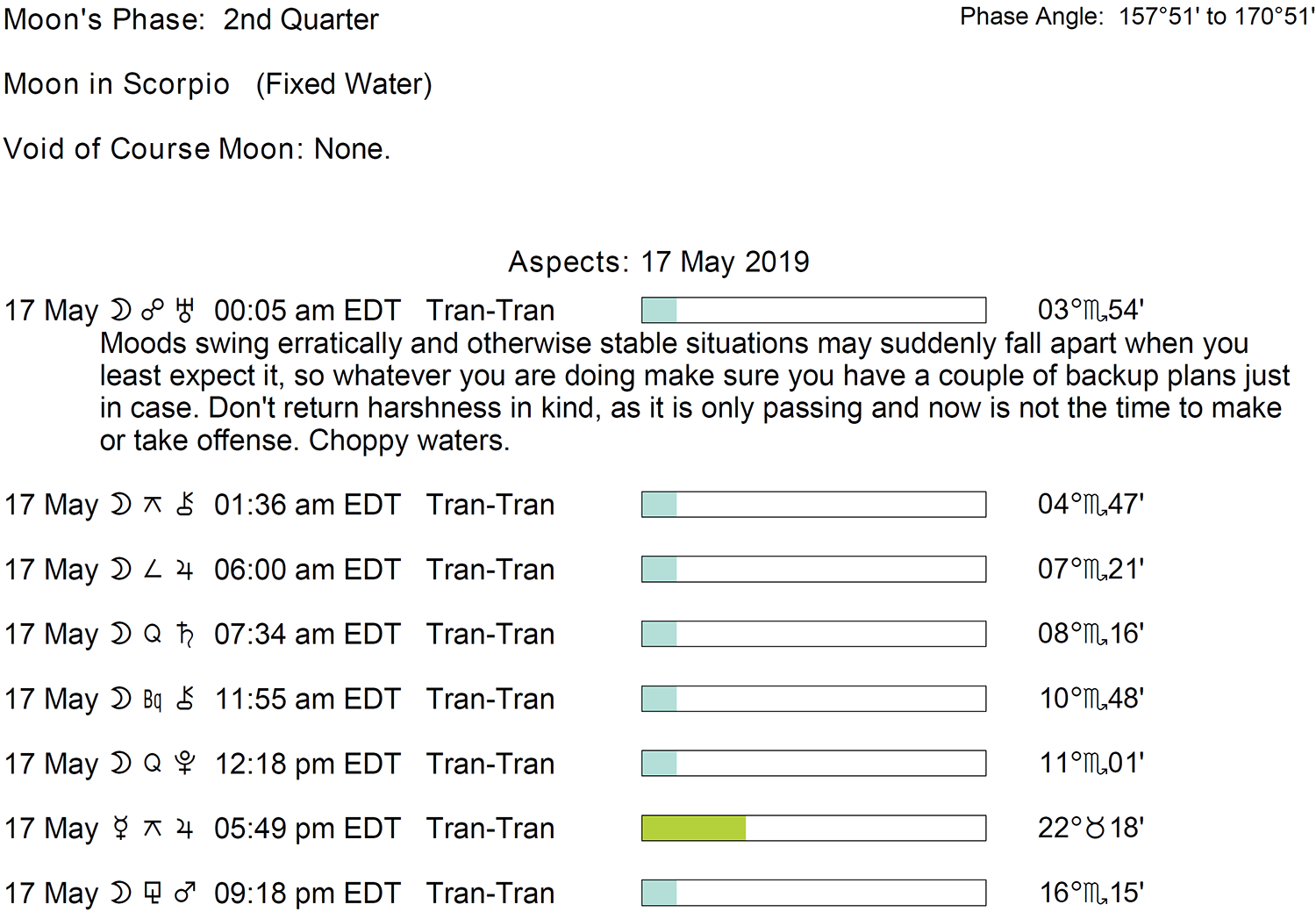Click the biquintile symbol in the 11:55 am row

point(153,700)
